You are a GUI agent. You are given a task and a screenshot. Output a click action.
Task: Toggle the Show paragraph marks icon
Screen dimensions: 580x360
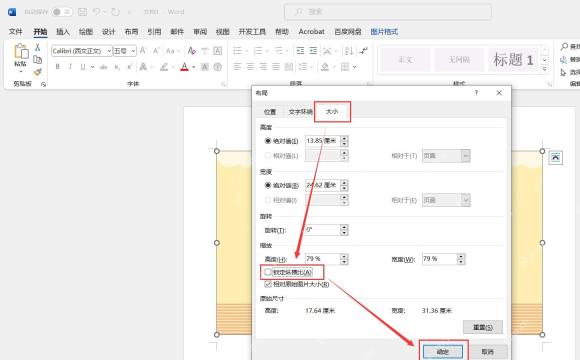coord(364,51)
